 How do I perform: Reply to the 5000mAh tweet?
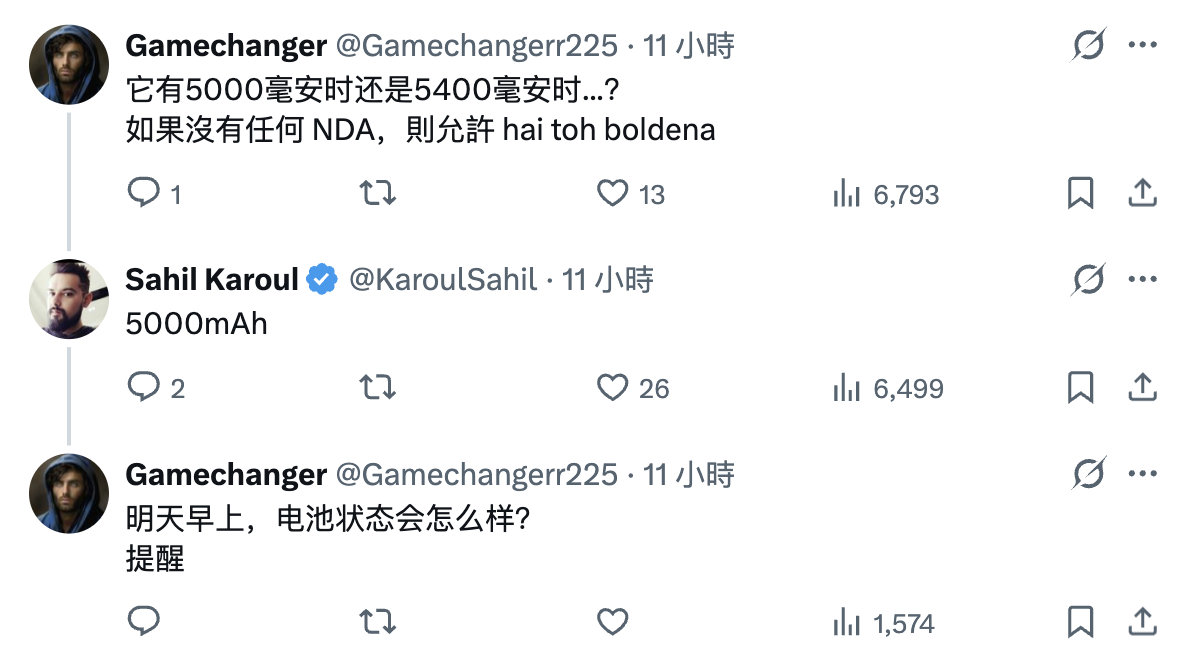click(x=144, y=387)
